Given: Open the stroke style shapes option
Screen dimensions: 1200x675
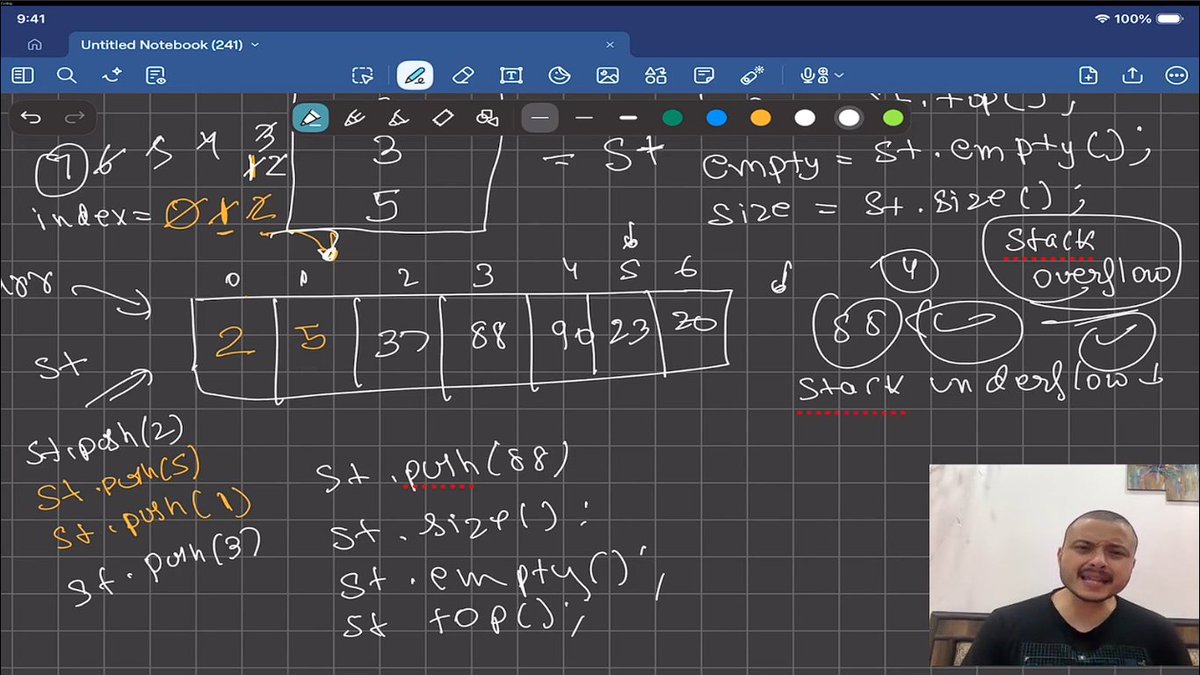Looking at the screenshot, I should pos(487,118).
